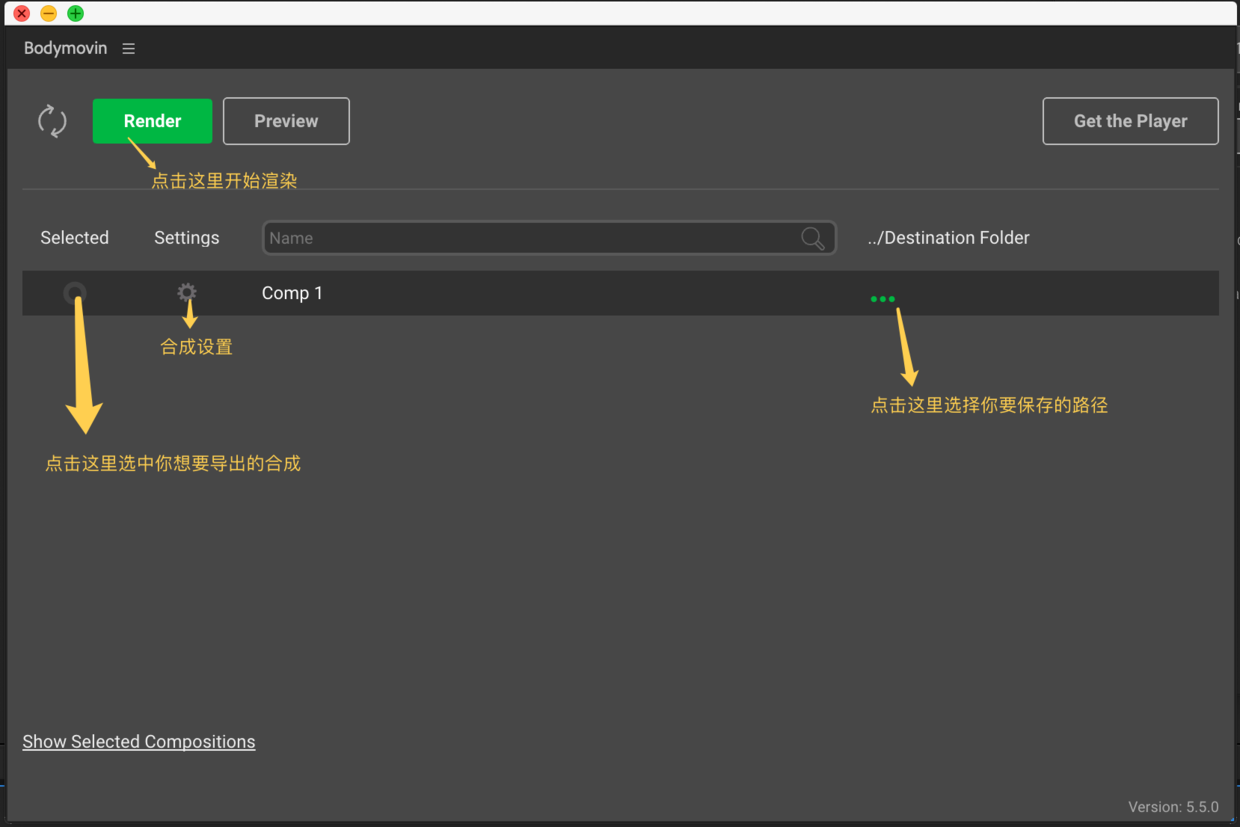Click the Version 5.5.0 label
The height and width of the screenshot is (827, 1240).
tap(1173, 807)
